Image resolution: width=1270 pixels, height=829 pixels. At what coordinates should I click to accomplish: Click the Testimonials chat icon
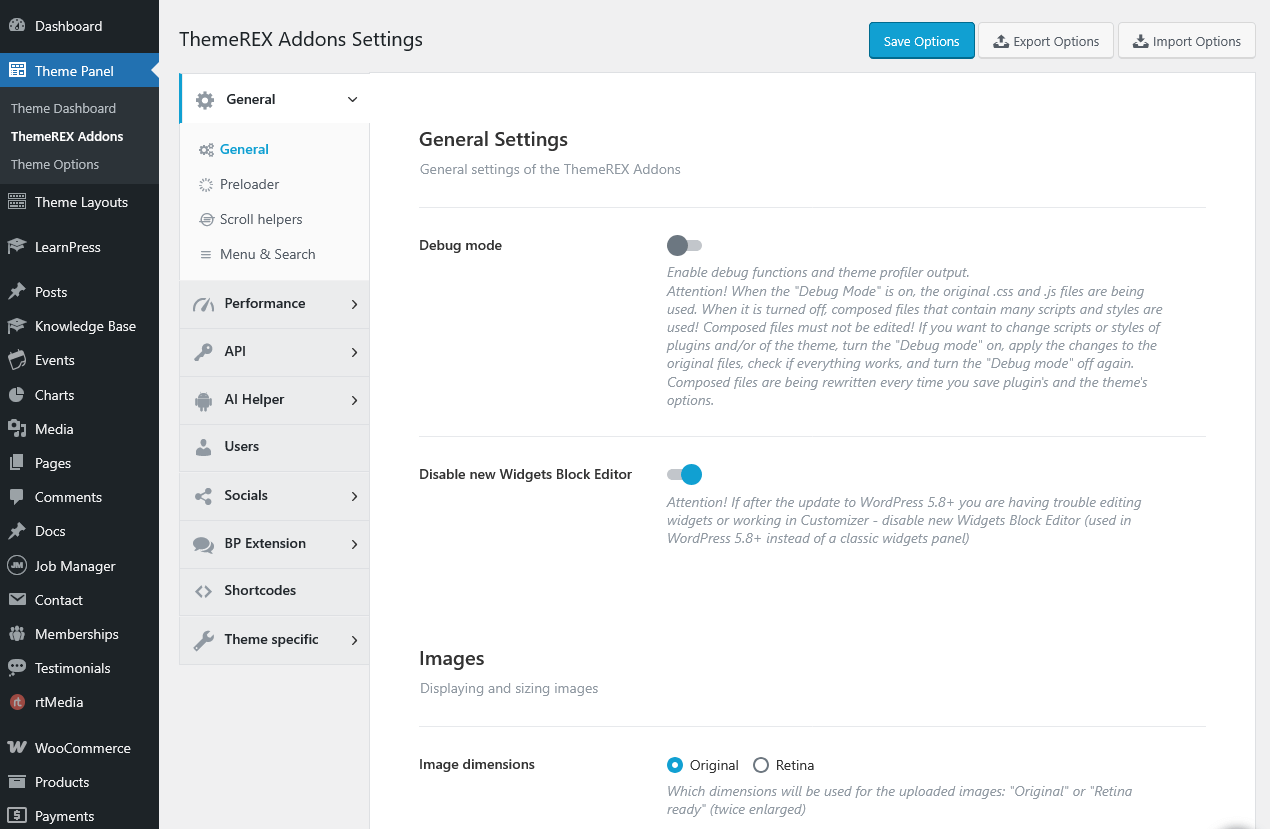pyautogui.click(x=17, y=668)
